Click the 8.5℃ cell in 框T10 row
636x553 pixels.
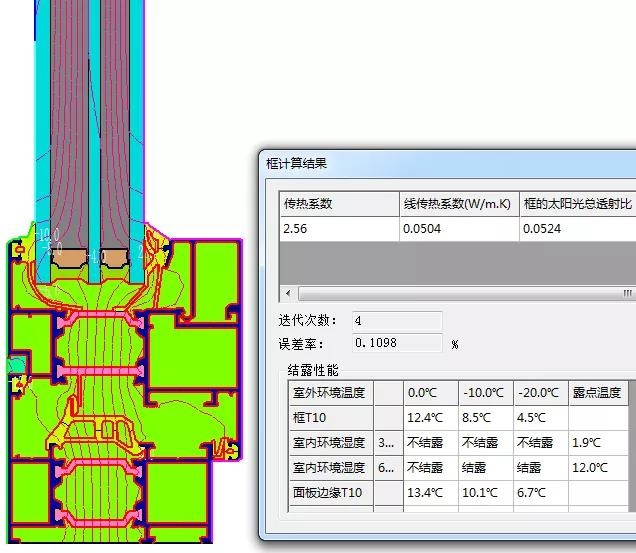click(x=486, y=418)
